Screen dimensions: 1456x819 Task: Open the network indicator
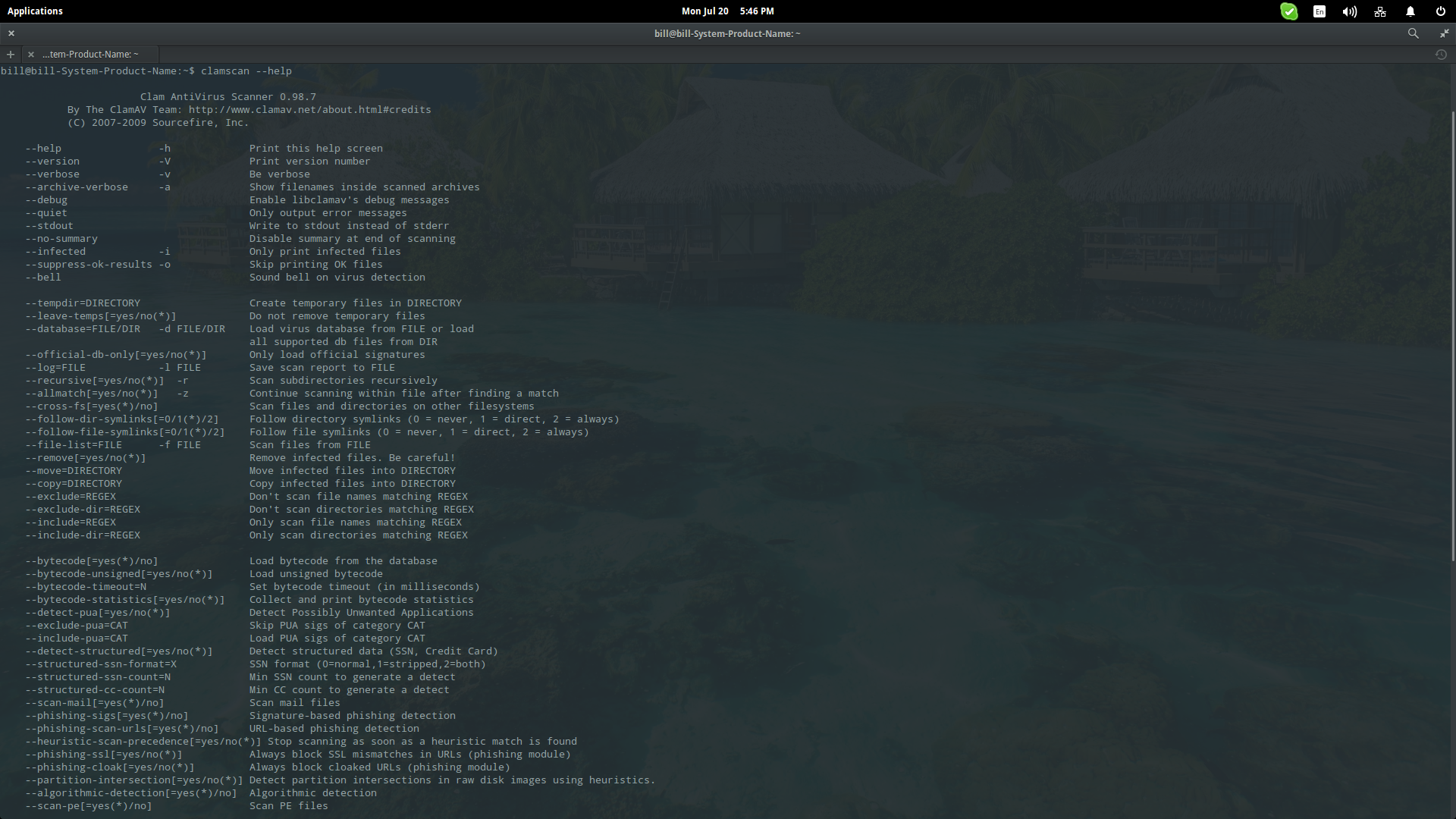coord(1380,11)
